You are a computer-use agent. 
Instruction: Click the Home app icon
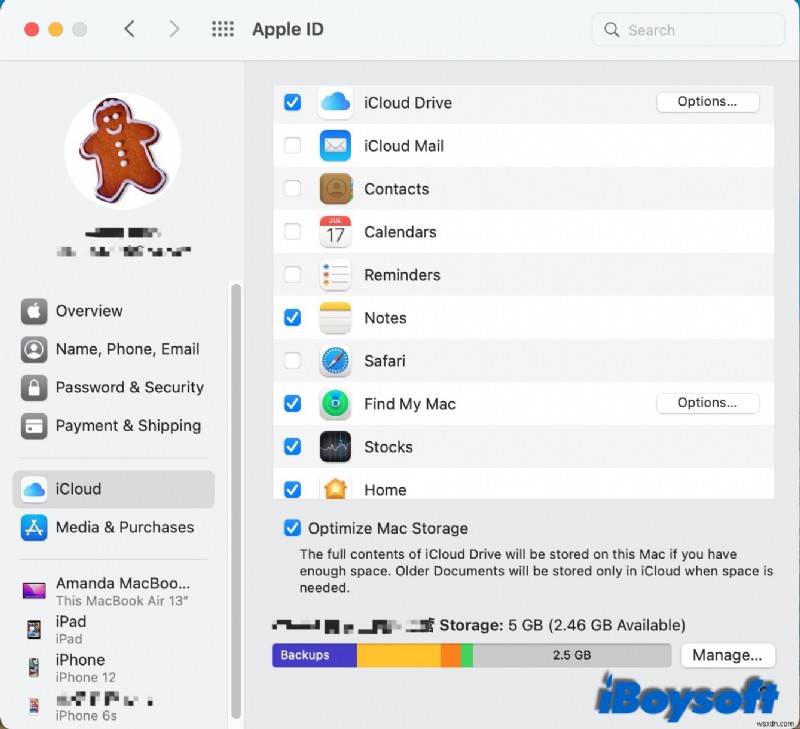(x=335, y=489)
